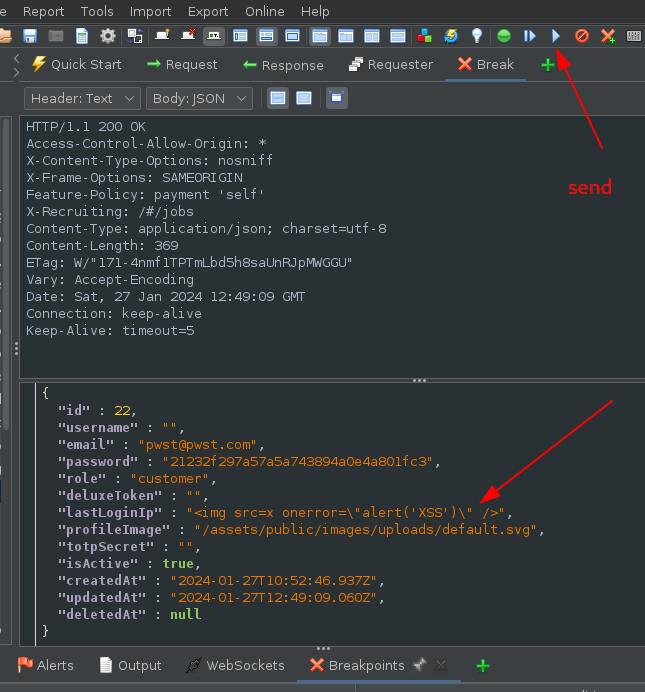Click the right chevron before Quick Start
Viewport: 645px width, 692px height.
[x=17, y=73]
